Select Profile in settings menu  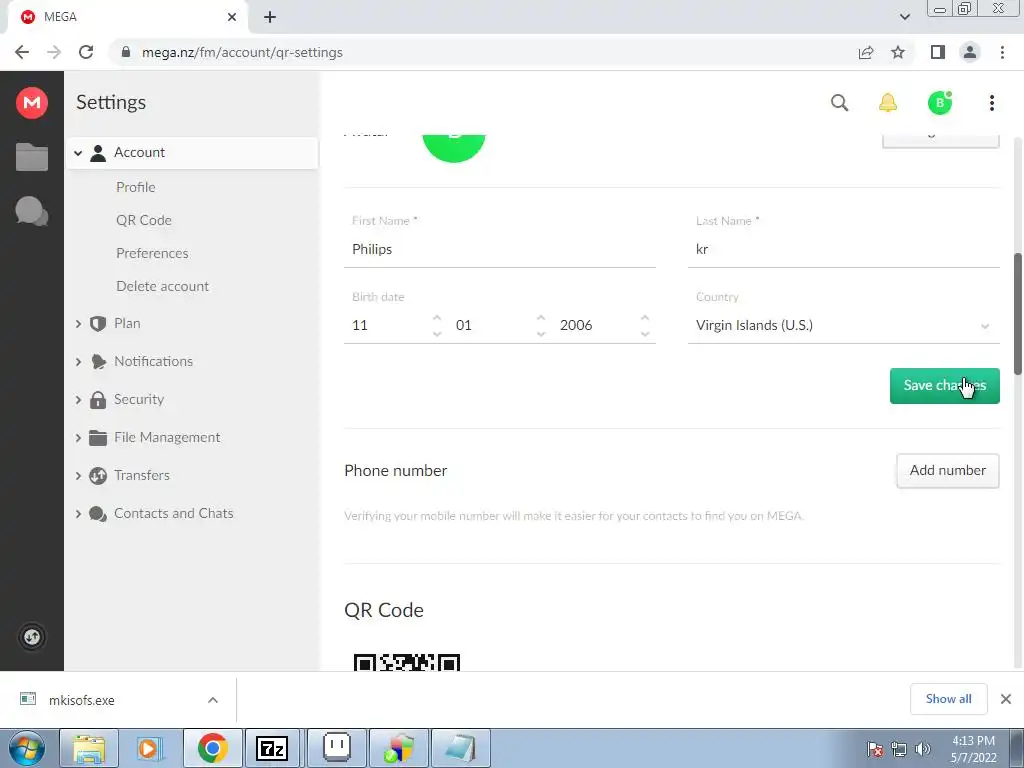(x=136, y=187)
